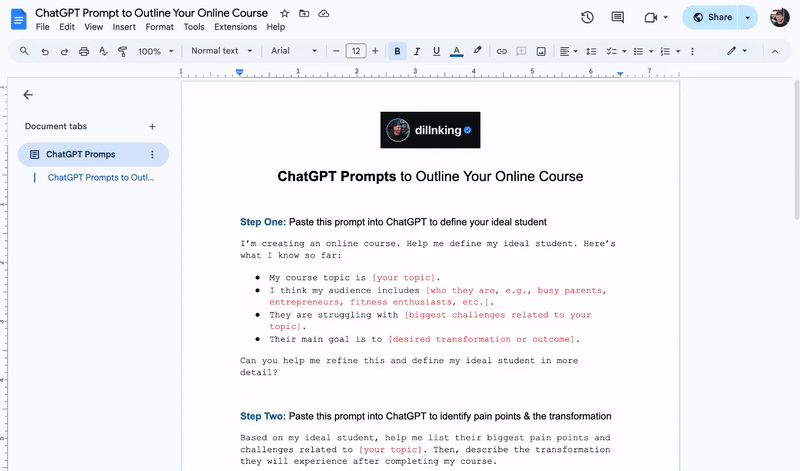Select the paint format tool
The image size is (800, 471).
[x=122, y=51]
